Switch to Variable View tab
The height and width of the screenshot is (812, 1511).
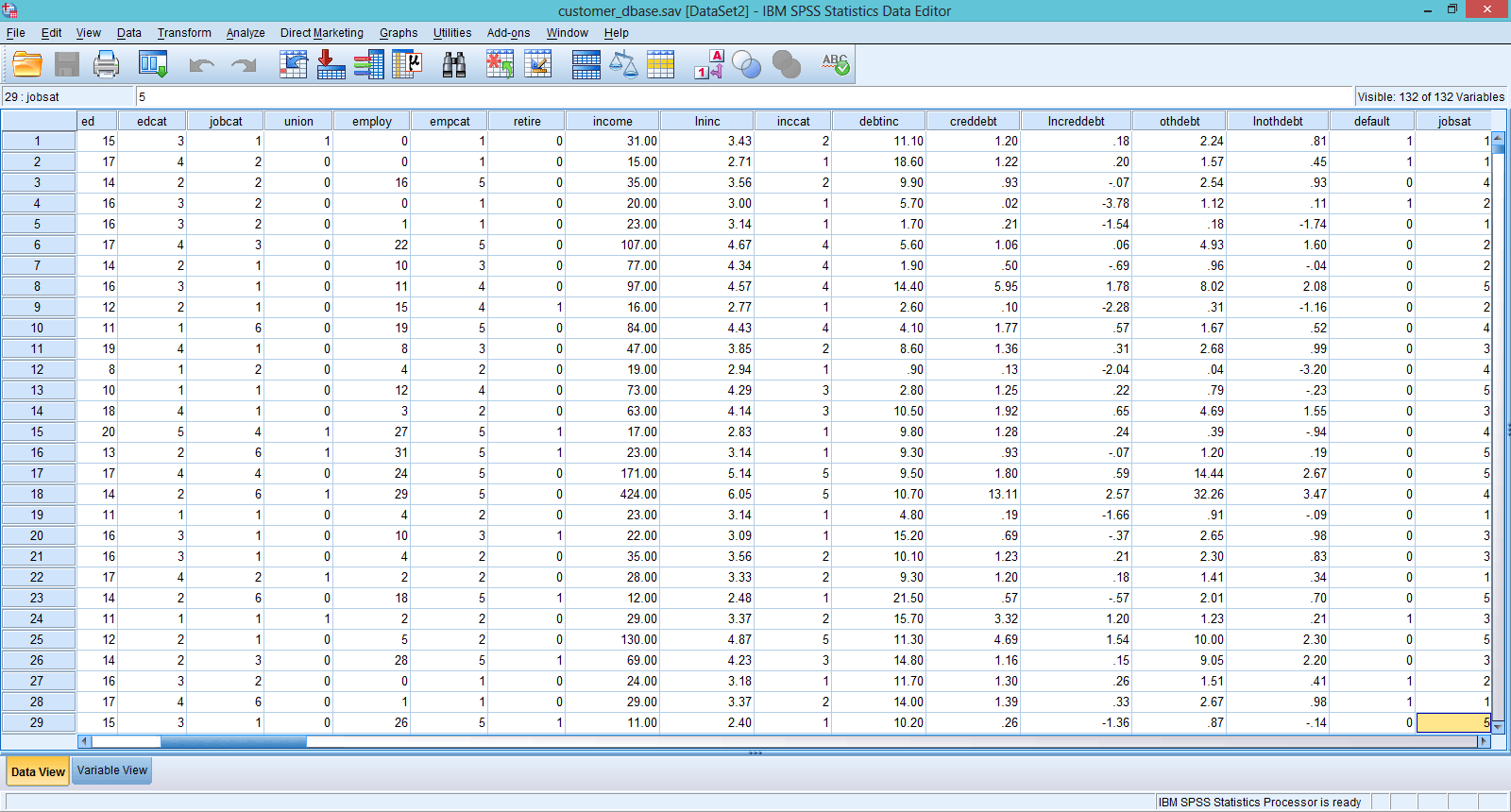pos(112,770)
